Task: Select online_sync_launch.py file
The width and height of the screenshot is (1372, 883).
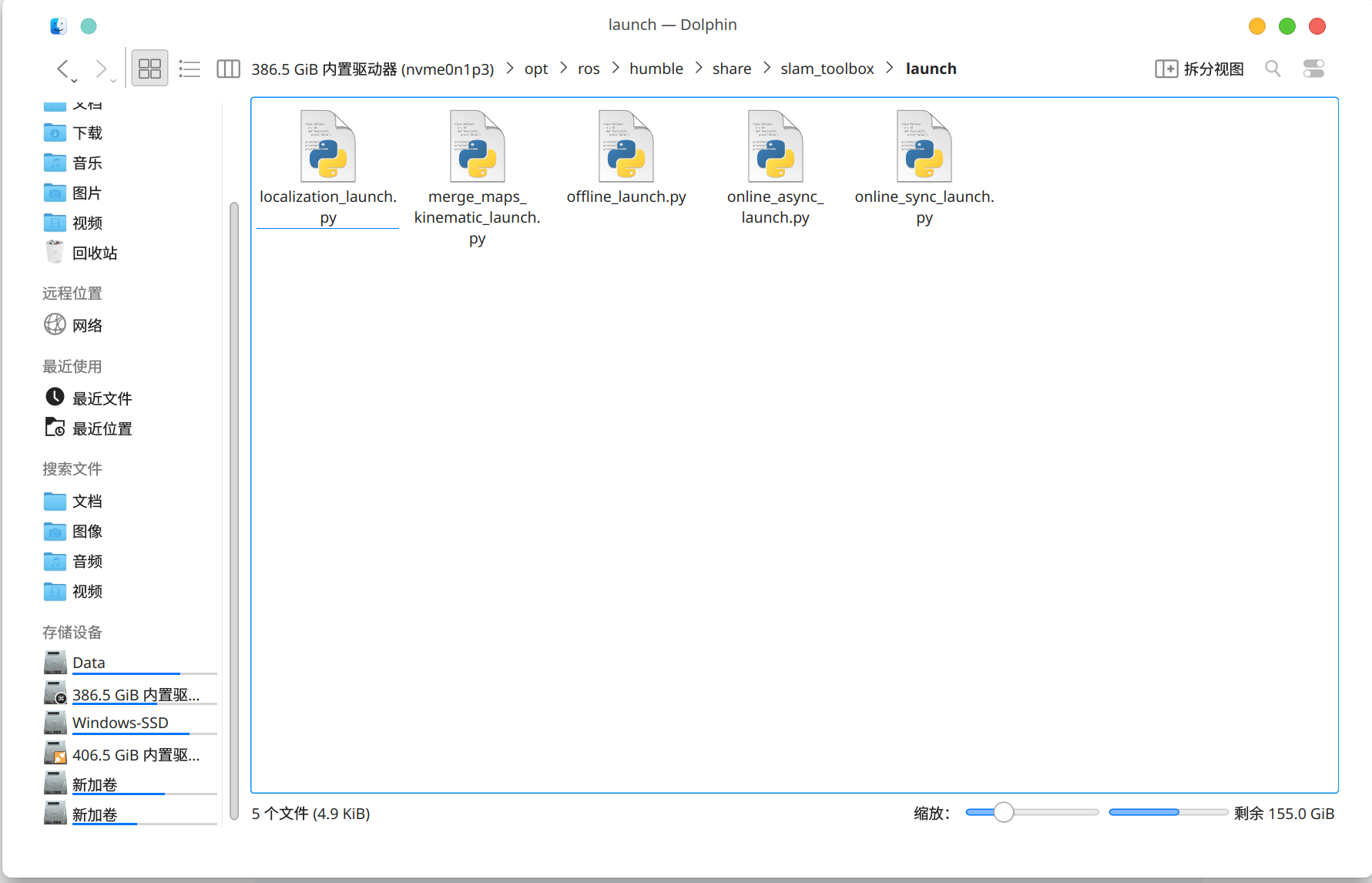Action: tap(924, 168)
